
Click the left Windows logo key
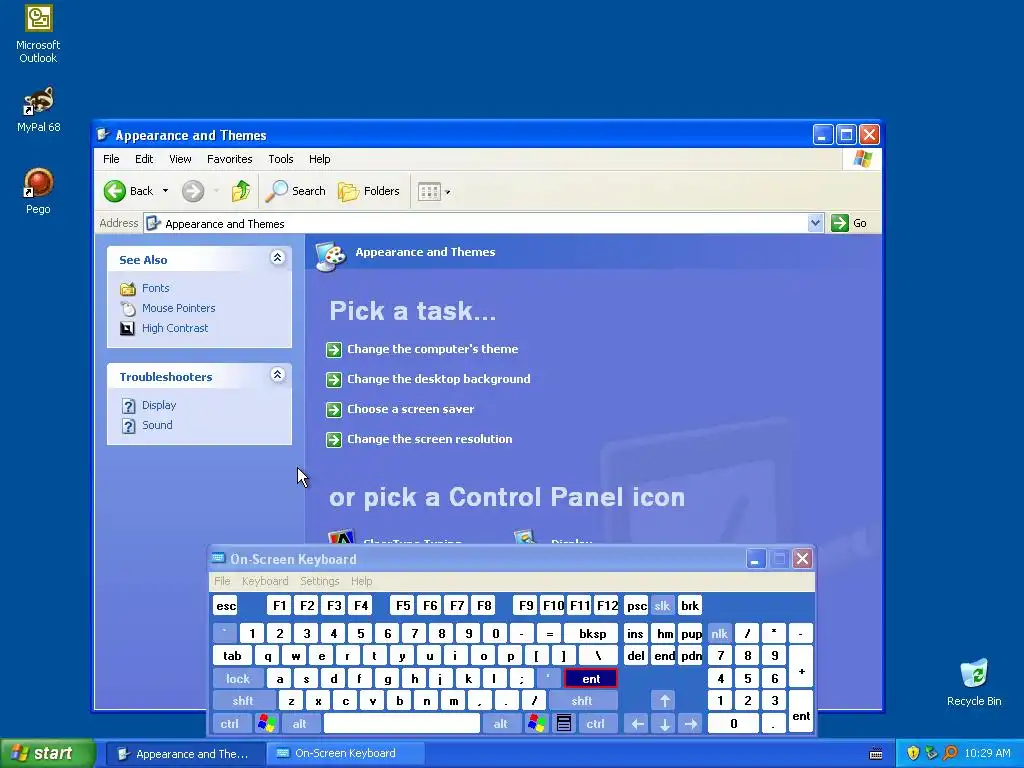coord(266,724)
